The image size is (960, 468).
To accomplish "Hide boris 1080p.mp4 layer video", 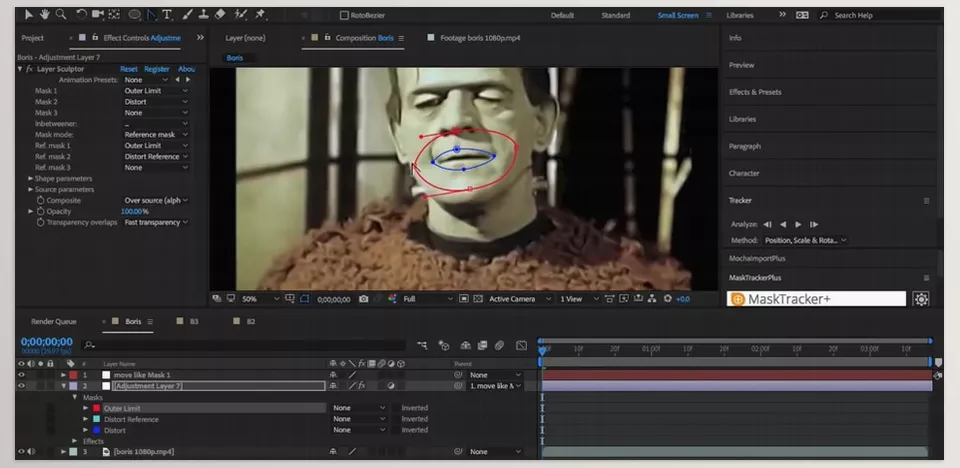I will 21,452.
